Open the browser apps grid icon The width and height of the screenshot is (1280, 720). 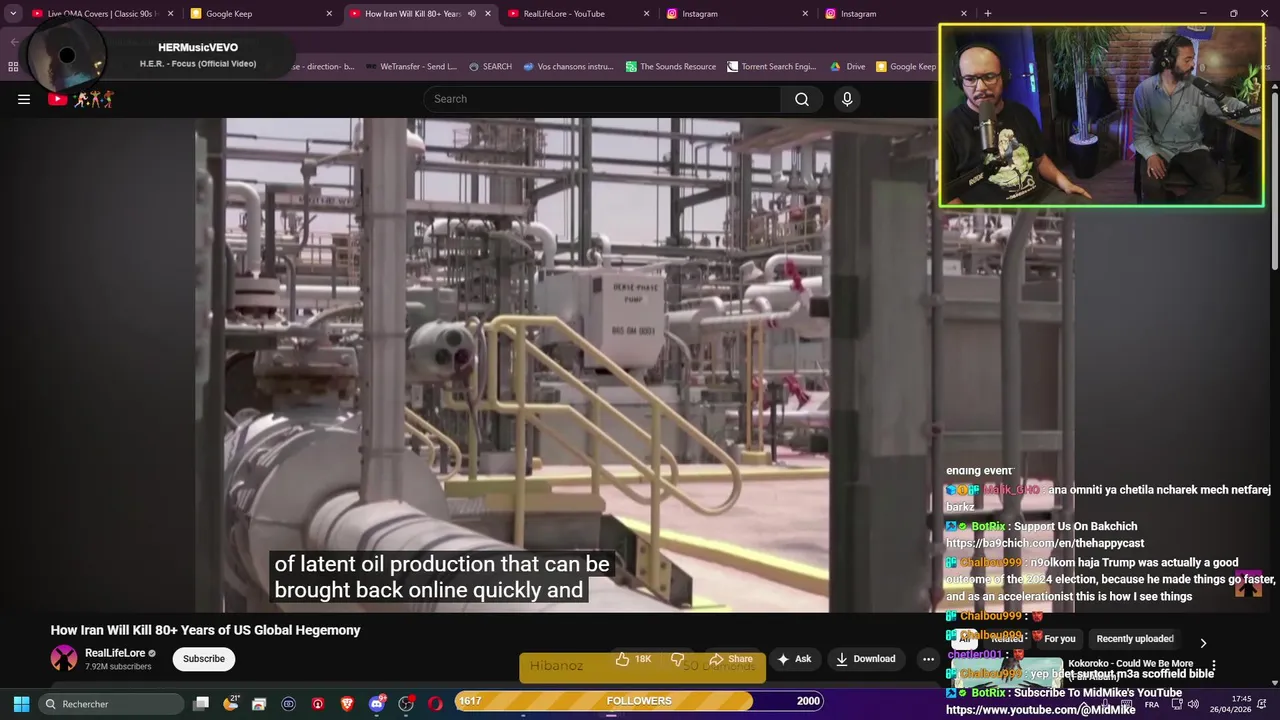pyautogui.click(x=13, y=67)
